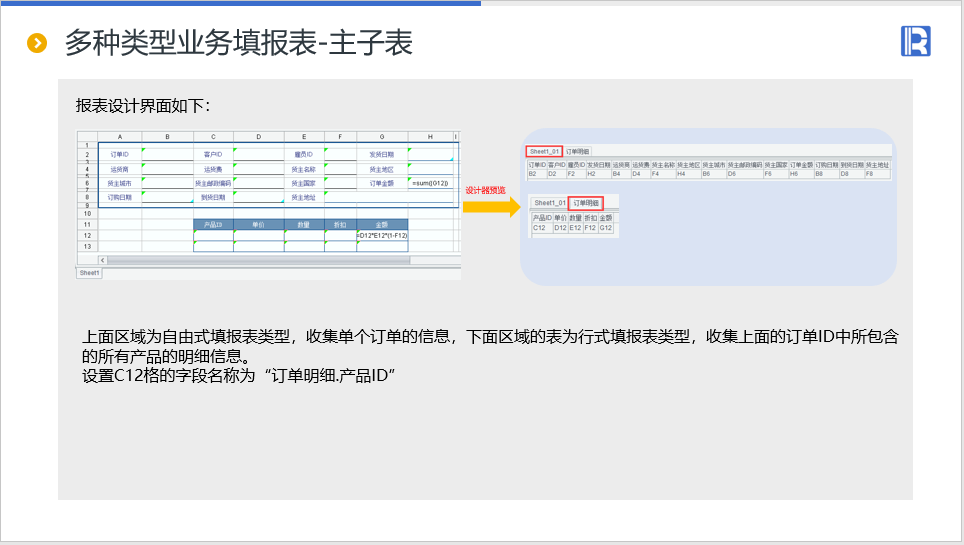Screen dimensions: 964x545
Task: Click preview cell C12
Action: click(542, 228)
